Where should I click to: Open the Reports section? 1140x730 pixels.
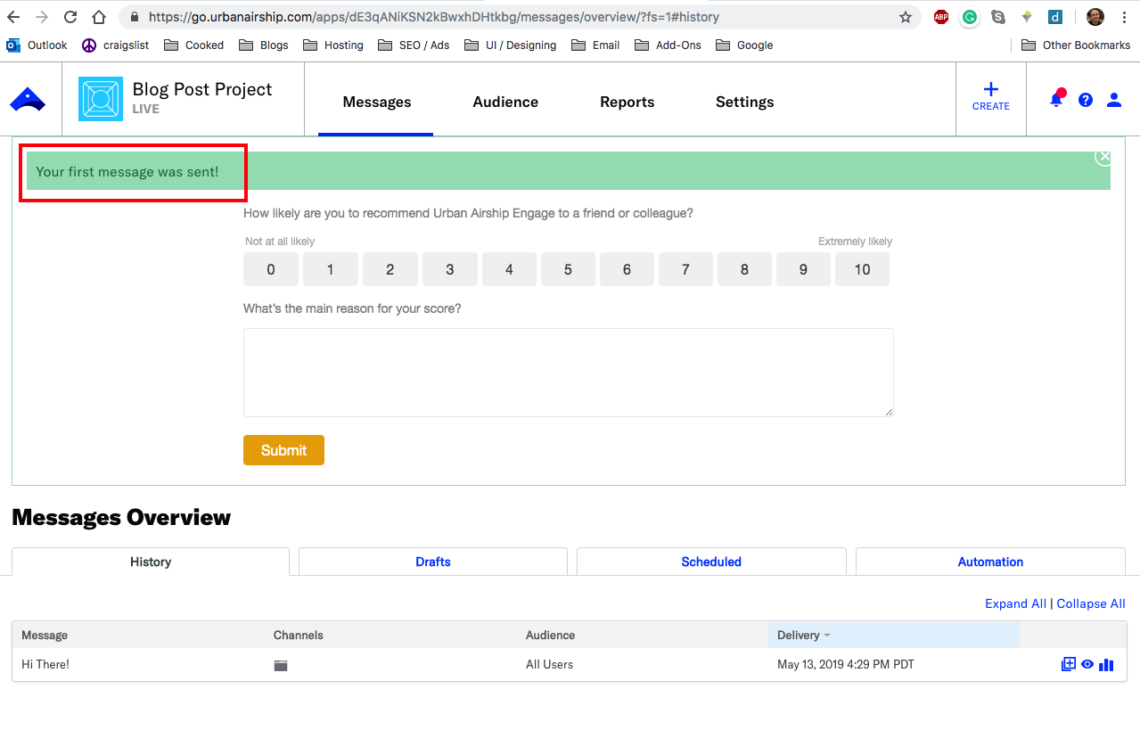pyautogui.click(x=627, y=102)
